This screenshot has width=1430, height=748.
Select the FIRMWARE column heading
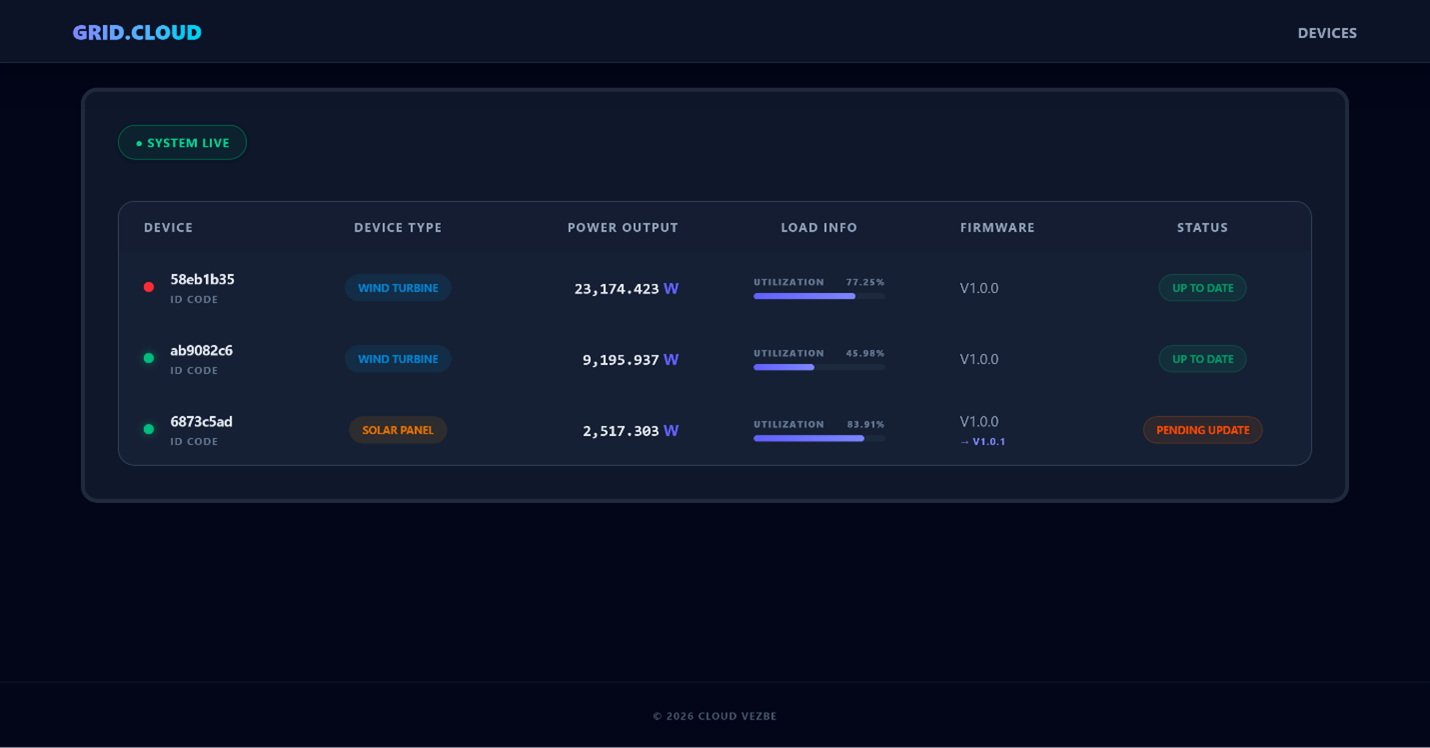[997, 227]
